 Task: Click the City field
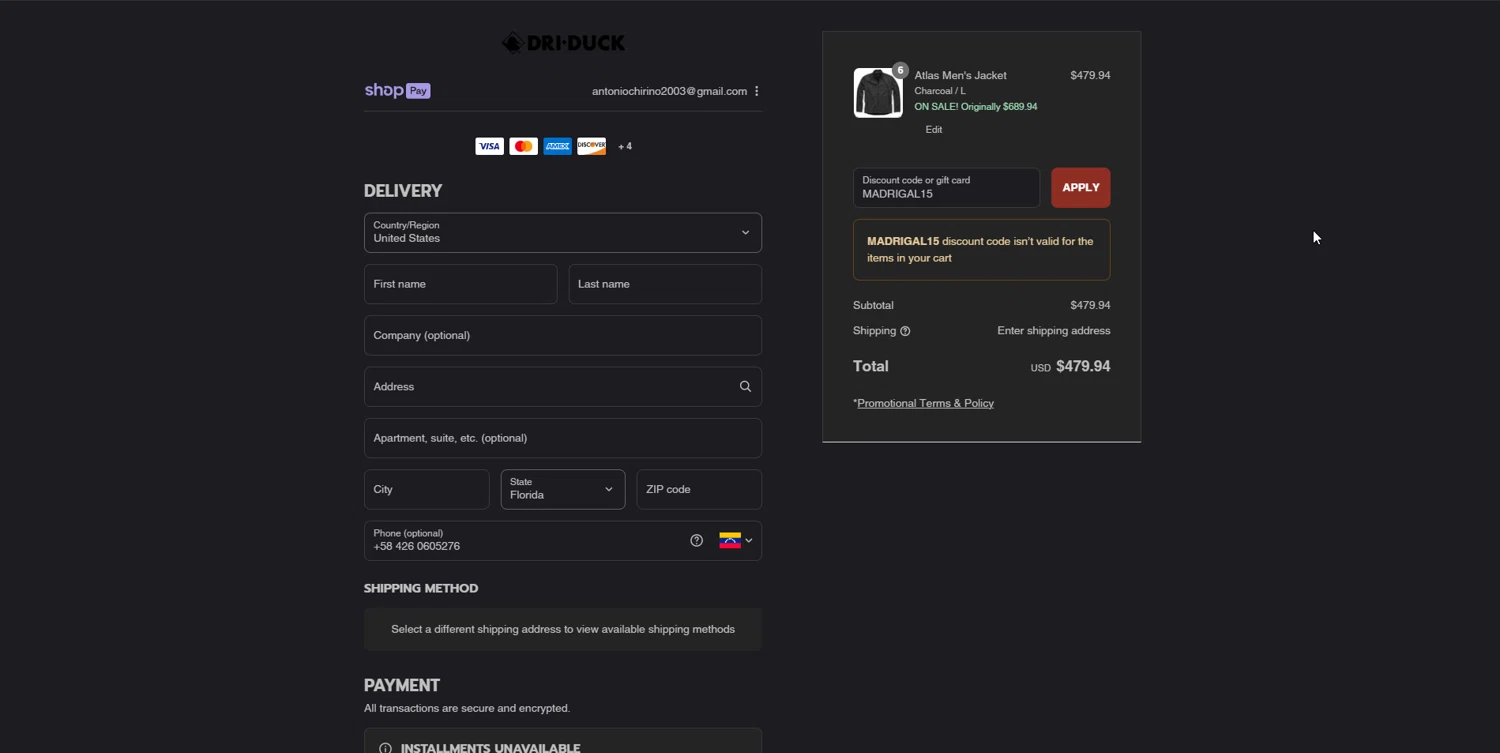click(427, 489)
